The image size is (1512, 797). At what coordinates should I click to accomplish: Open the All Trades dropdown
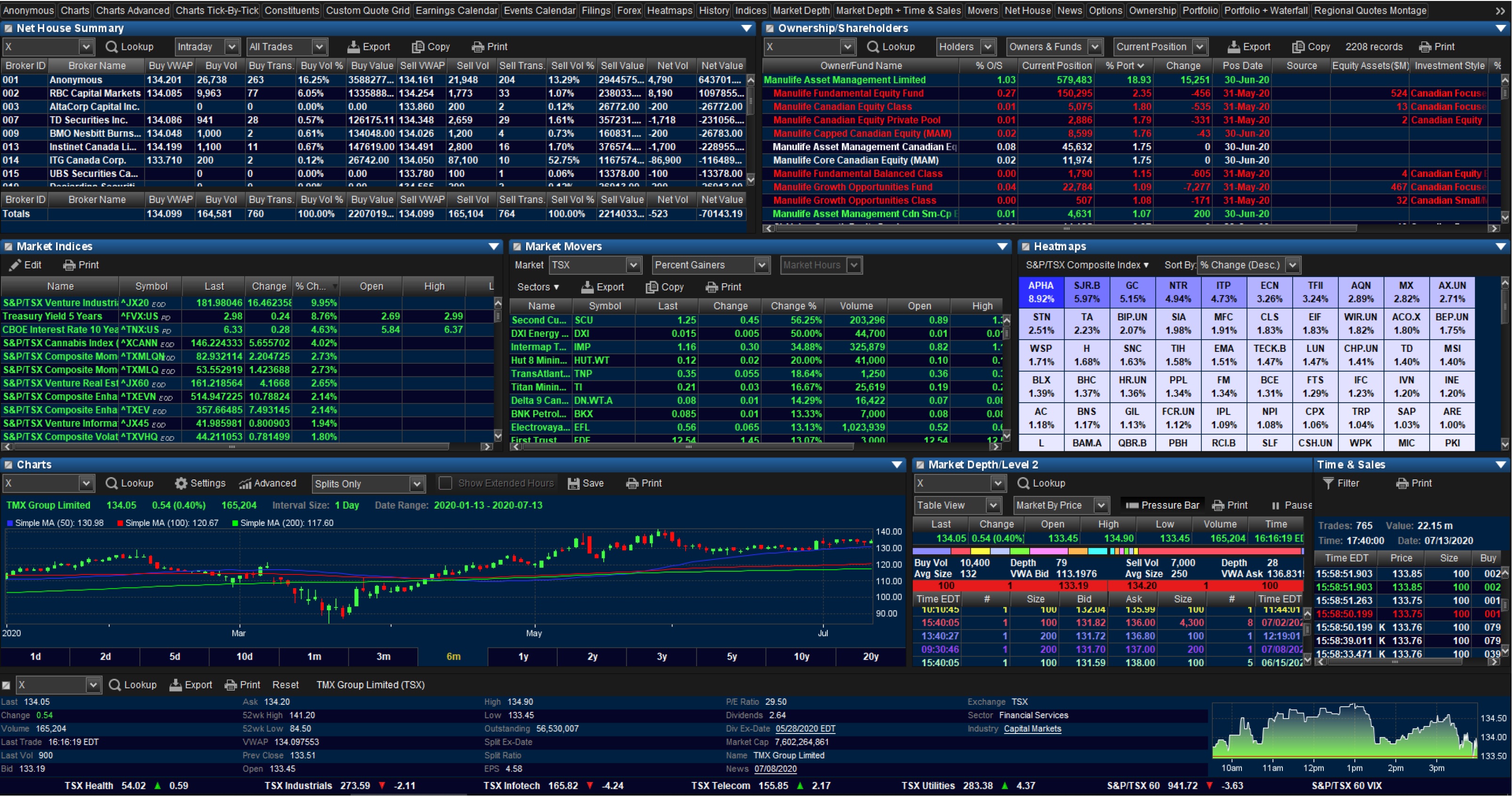pos(287,47)
